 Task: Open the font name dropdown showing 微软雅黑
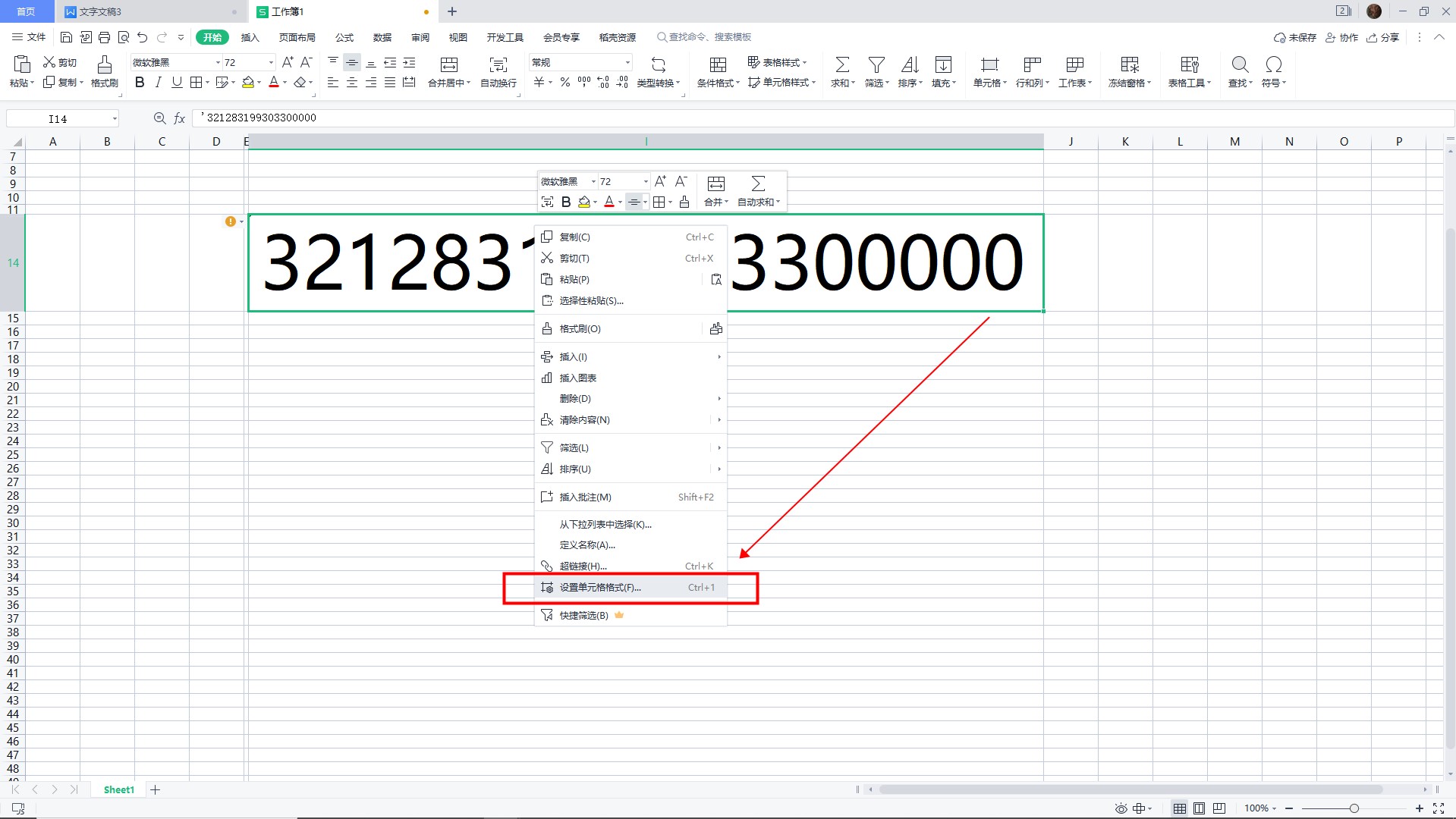click(218, 63)
